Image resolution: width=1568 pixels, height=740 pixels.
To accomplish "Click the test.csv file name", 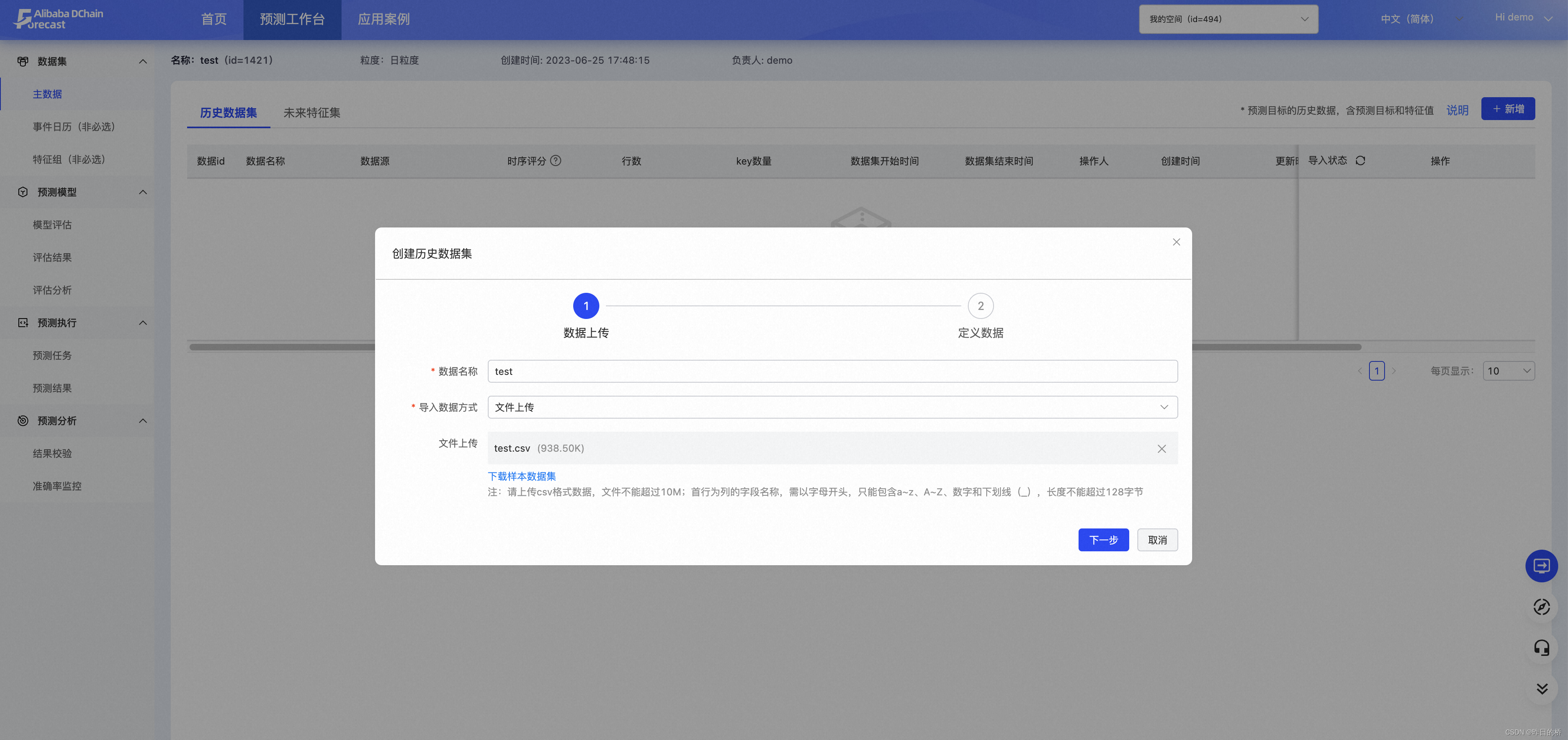I will point(512,448).
